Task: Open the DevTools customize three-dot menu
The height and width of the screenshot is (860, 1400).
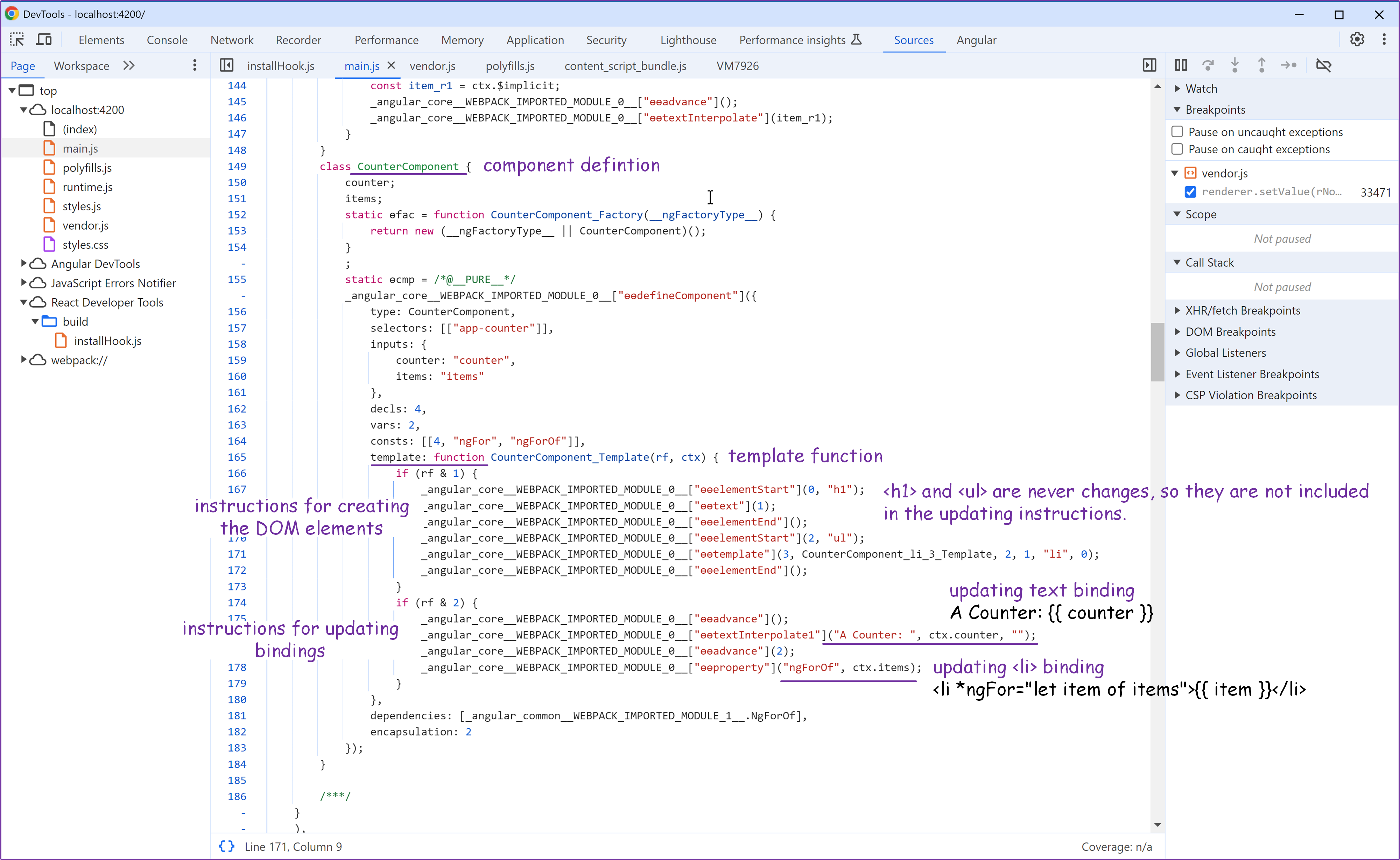Action: pos(1384,39)
